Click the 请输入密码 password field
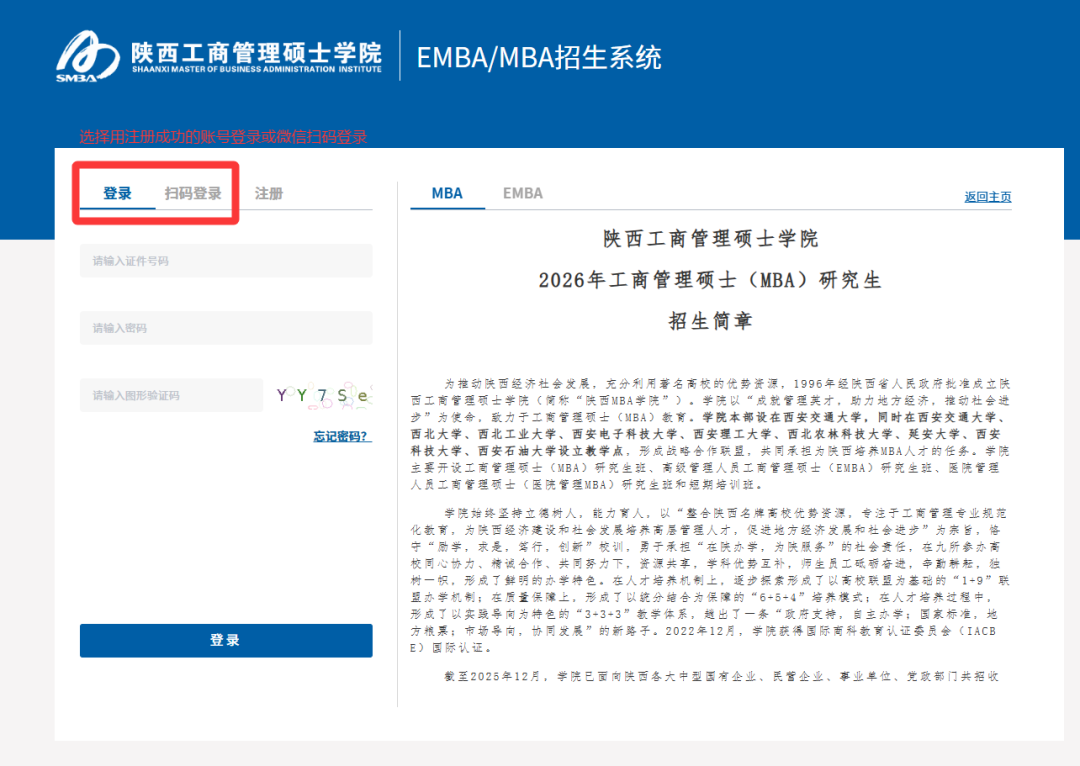Image resolution: width=1080 pixels, height=766 pixels. click(x=226, y=327)
